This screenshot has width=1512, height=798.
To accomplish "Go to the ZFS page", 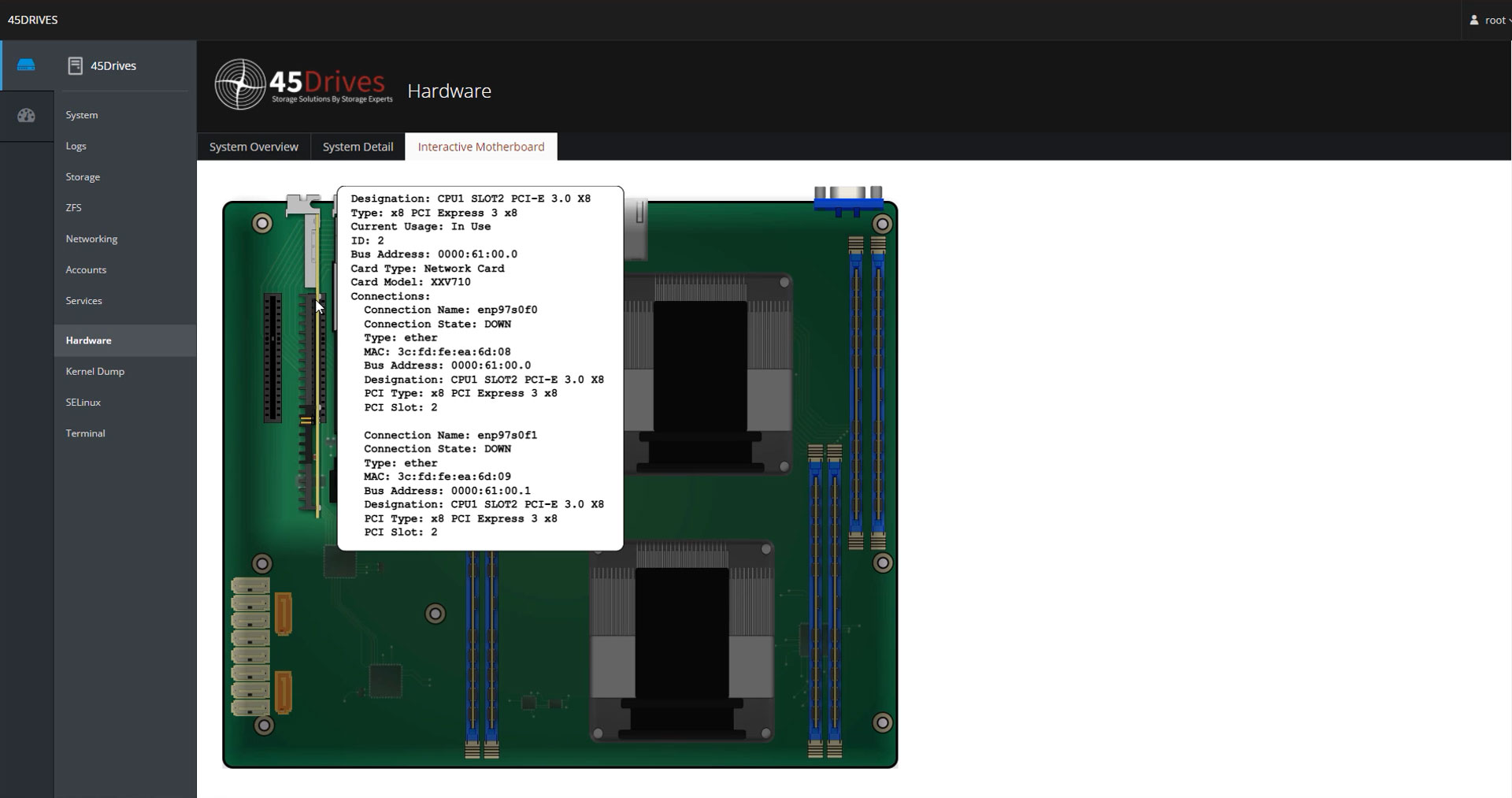I will pos(74,208).
